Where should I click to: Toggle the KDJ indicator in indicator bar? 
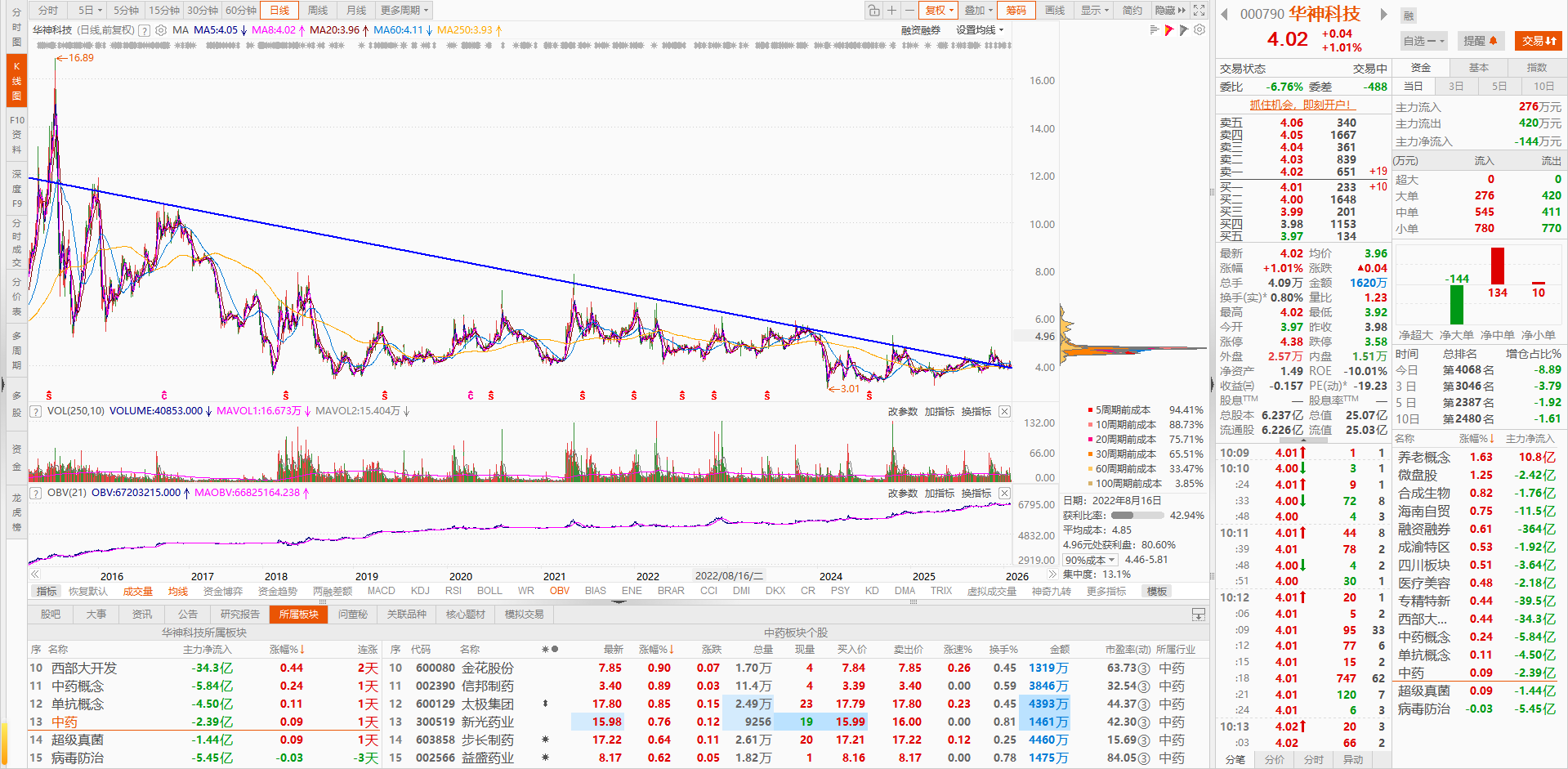420,591
